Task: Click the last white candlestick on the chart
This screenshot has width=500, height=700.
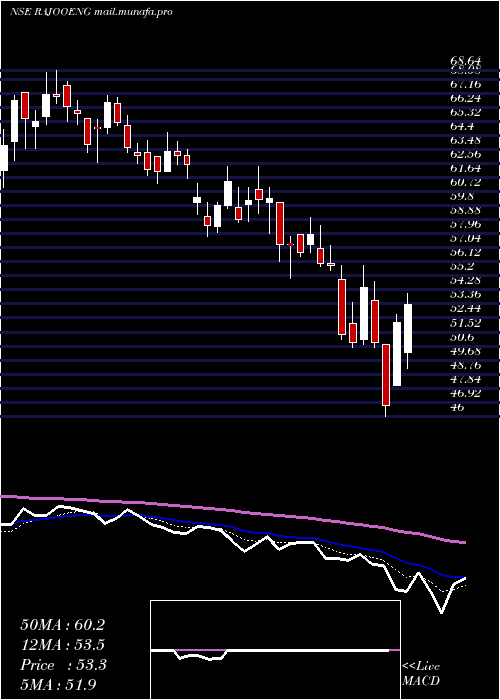Action: (408, 329)
